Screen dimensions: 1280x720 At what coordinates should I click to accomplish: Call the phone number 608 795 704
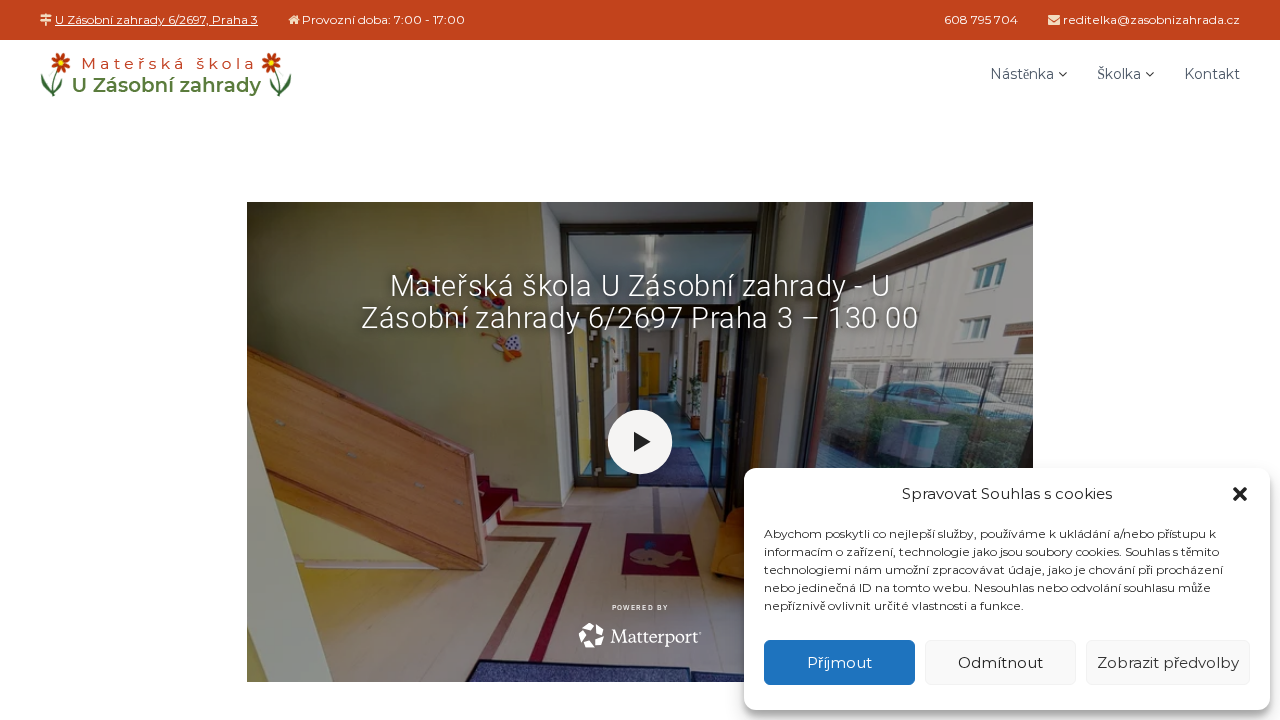981,20
